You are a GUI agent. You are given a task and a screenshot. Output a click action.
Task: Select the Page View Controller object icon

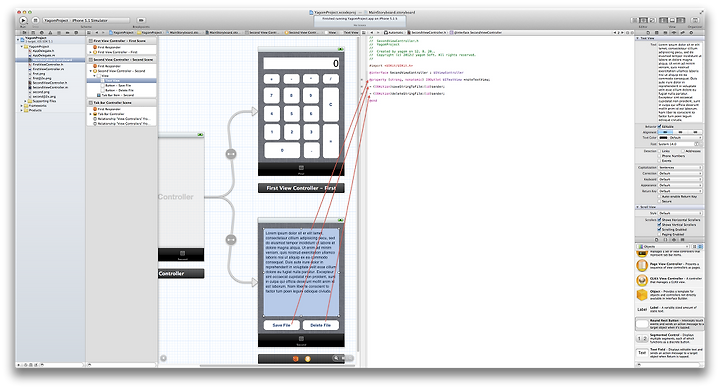641,265
